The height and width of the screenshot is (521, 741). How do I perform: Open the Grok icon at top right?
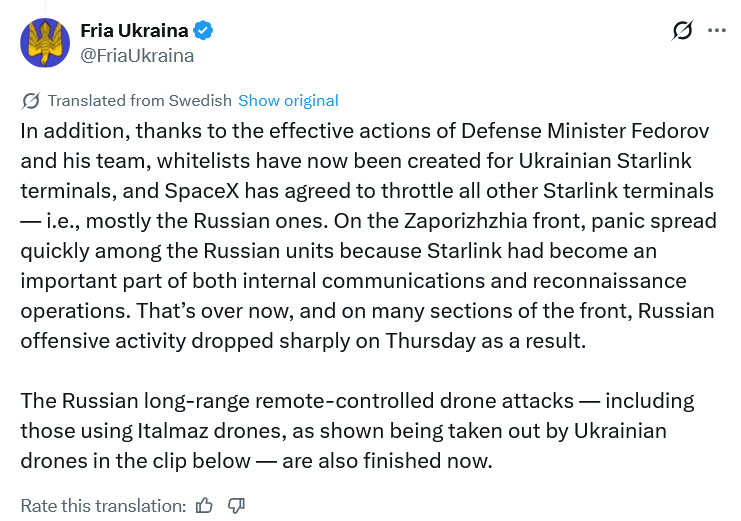coord(682,31)
